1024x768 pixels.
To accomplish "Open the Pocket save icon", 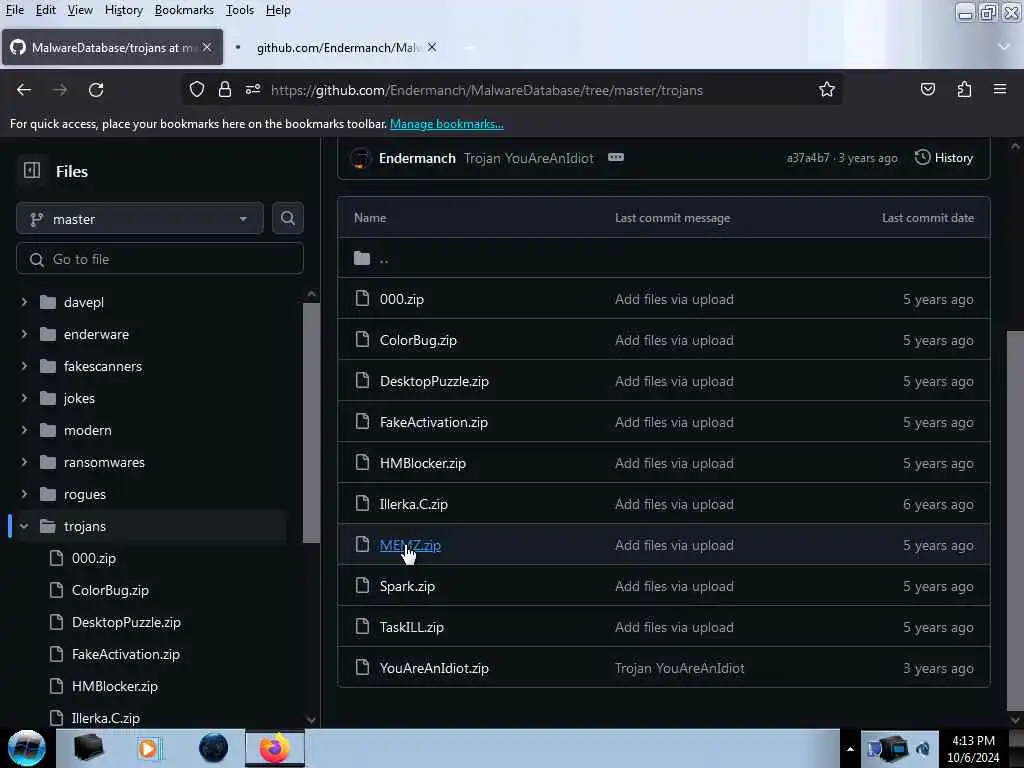I will [x=927, y=89].
